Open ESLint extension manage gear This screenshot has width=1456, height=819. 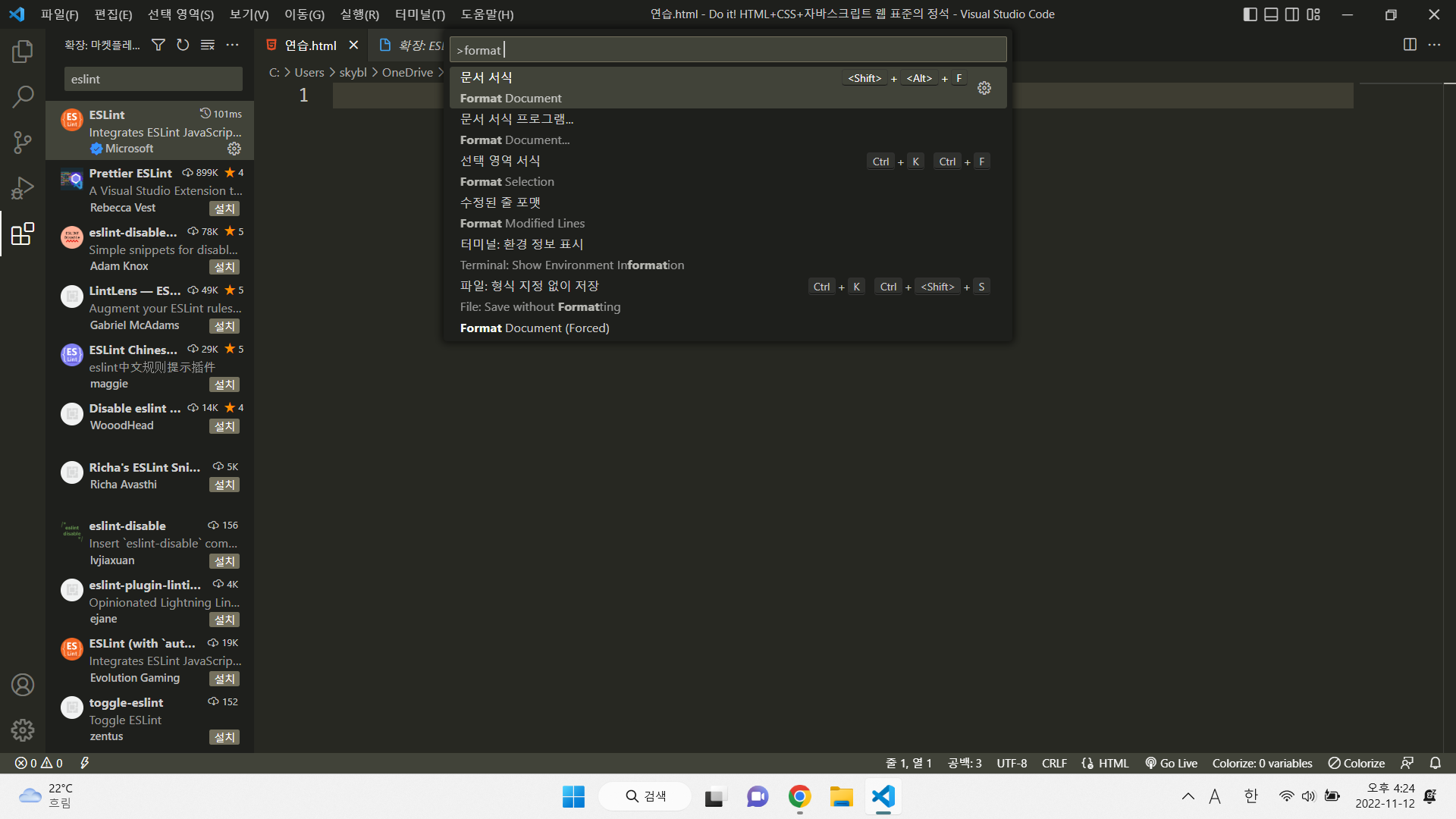click(234, 149)
